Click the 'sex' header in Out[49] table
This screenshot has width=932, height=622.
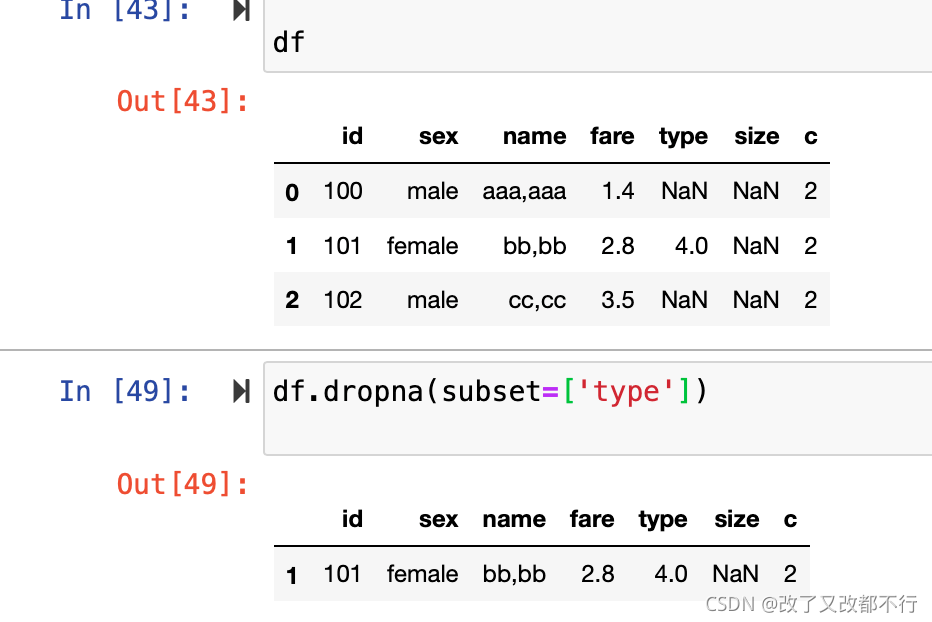(x=439, y=520)
